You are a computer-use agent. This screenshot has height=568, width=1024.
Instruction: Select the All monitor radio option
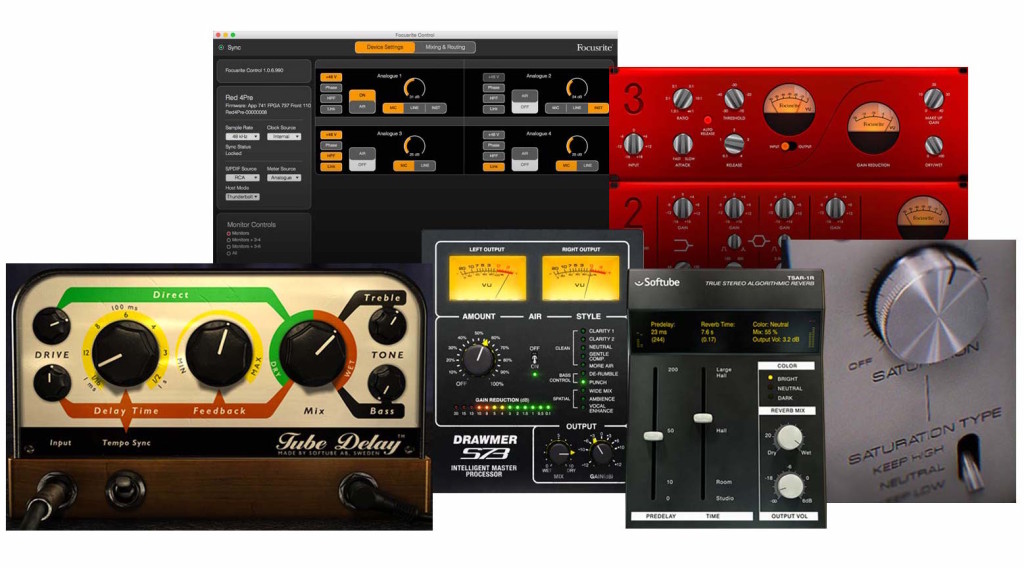229,253
